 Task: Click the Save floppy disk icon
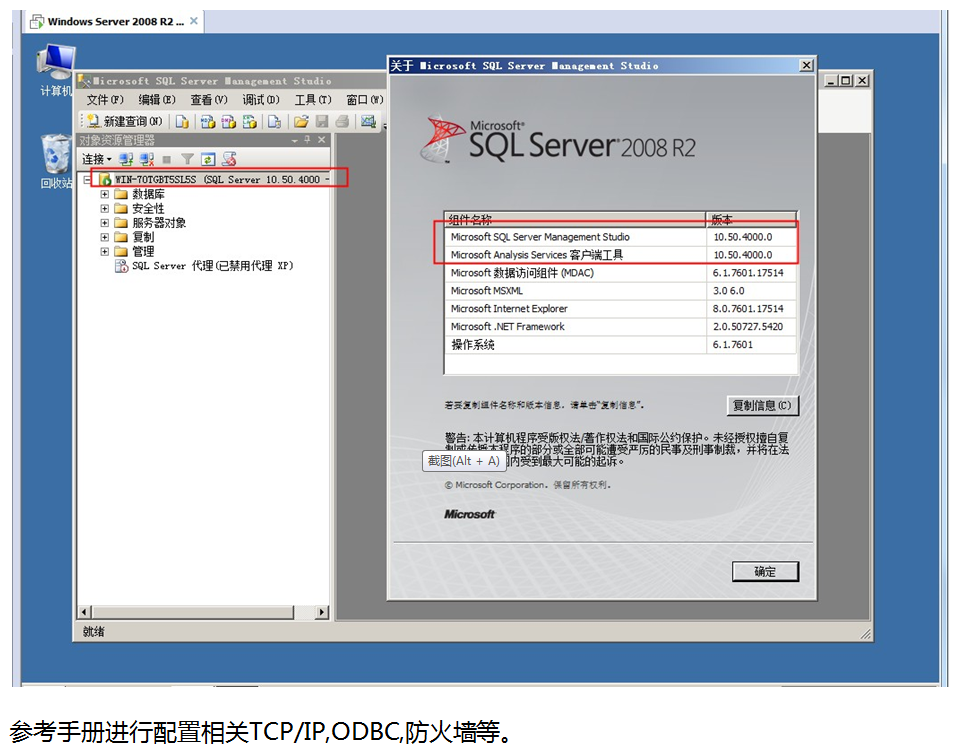coord(322,121)
